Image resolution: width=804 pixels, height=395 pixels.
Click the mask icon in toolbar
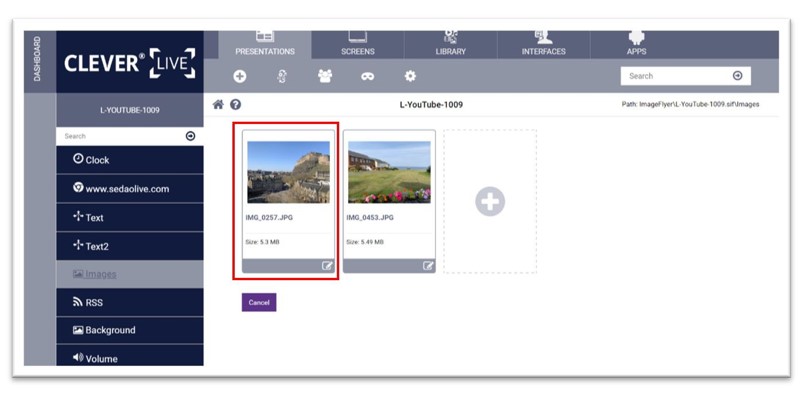(367, 76)
